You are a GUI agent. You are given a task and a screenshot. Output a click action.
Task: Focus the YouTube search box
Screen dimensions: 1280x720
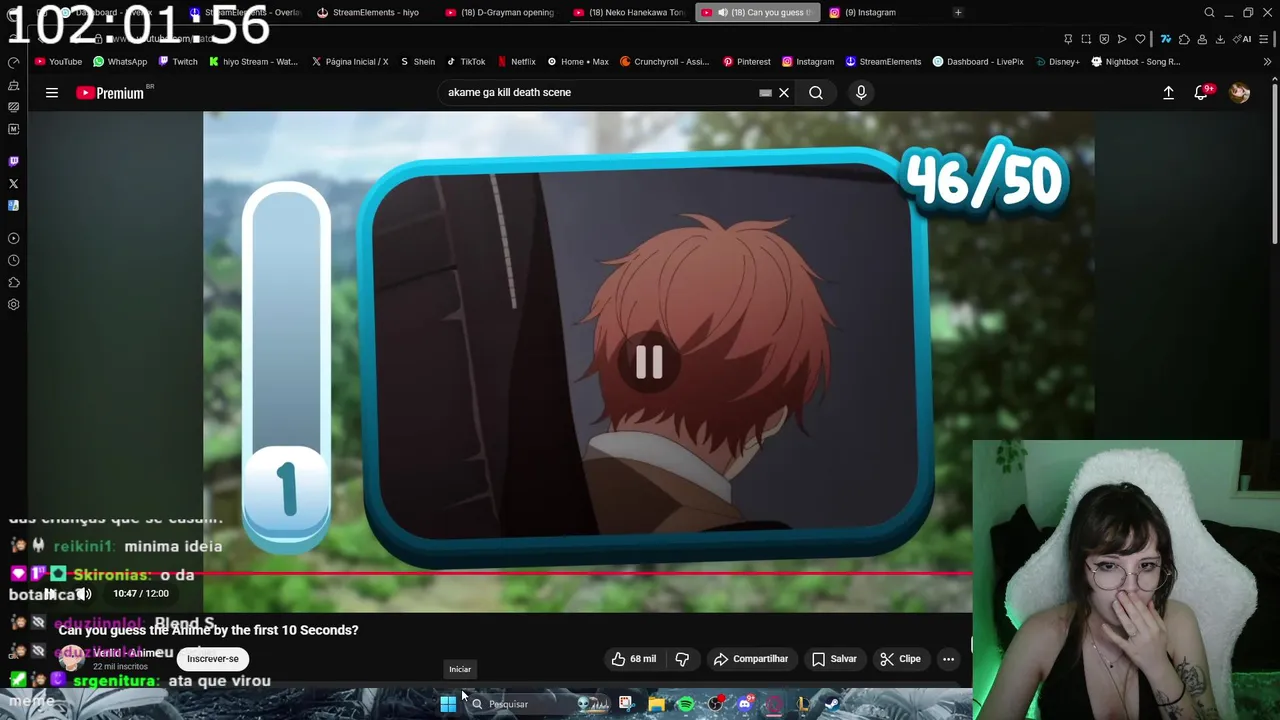600,93
